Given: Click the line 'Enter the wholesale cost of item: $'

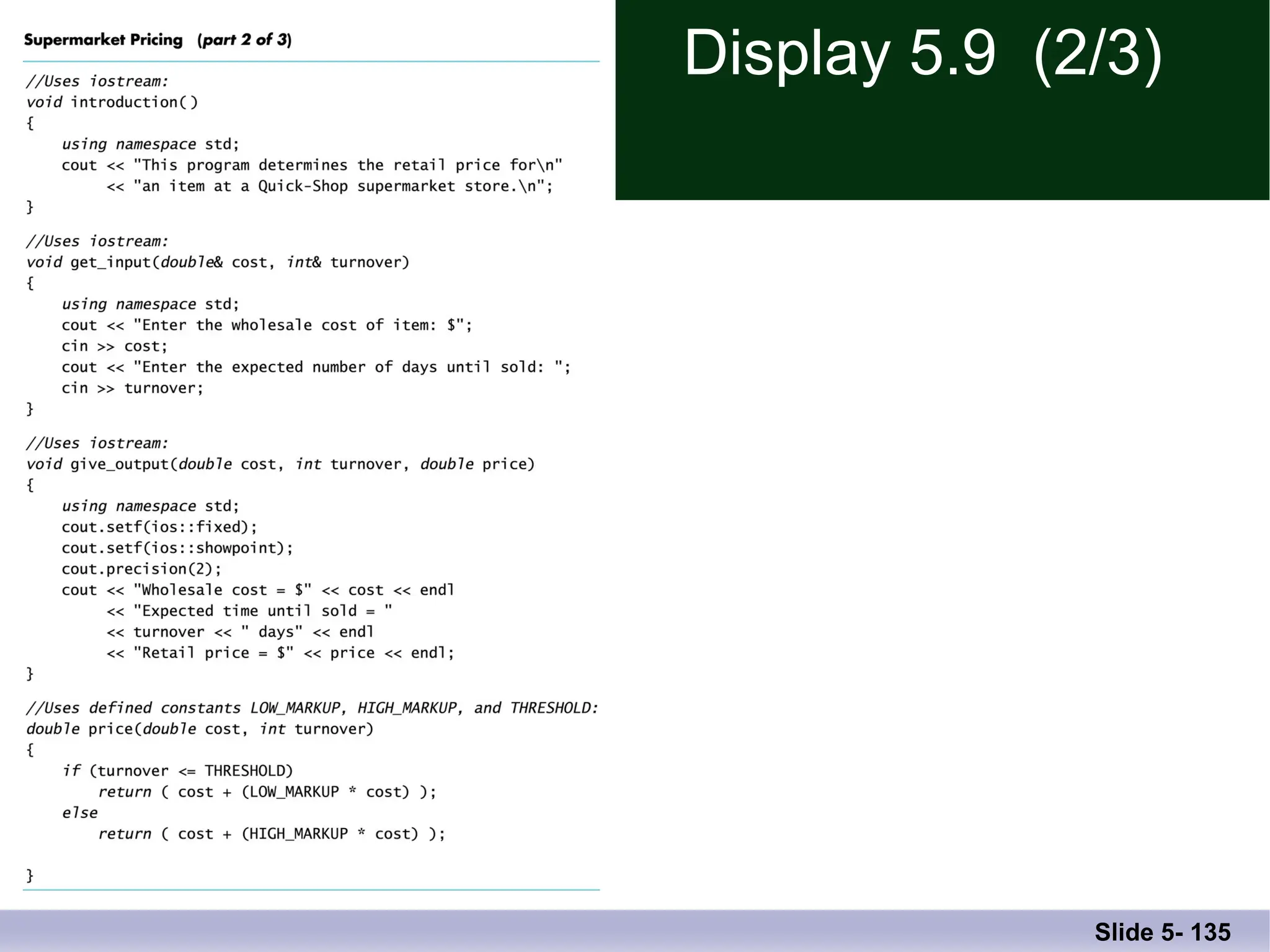Looking at the screenshot, I should 267,325.
